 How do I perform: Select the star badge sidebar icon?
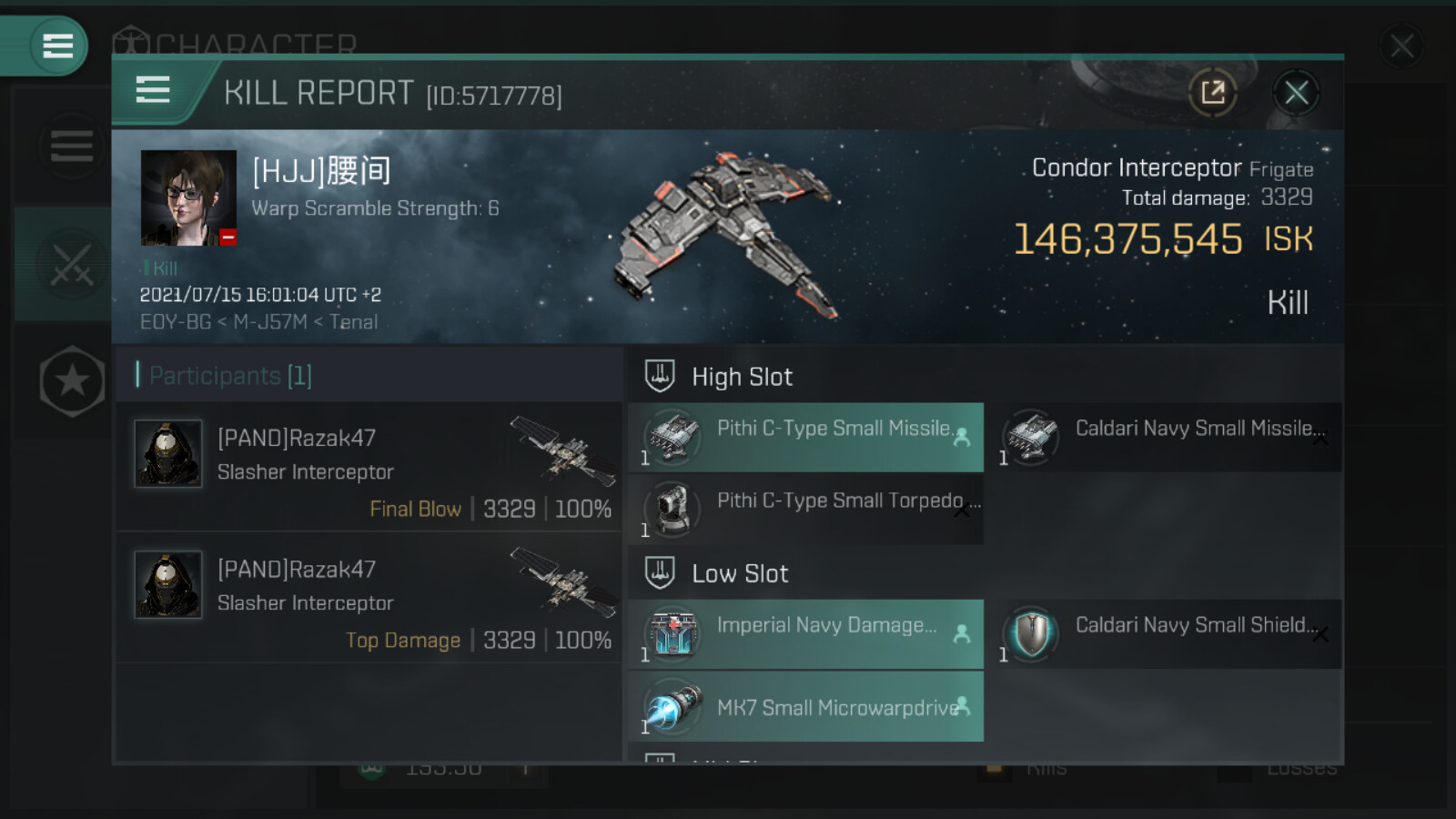[x=72, y=381]
